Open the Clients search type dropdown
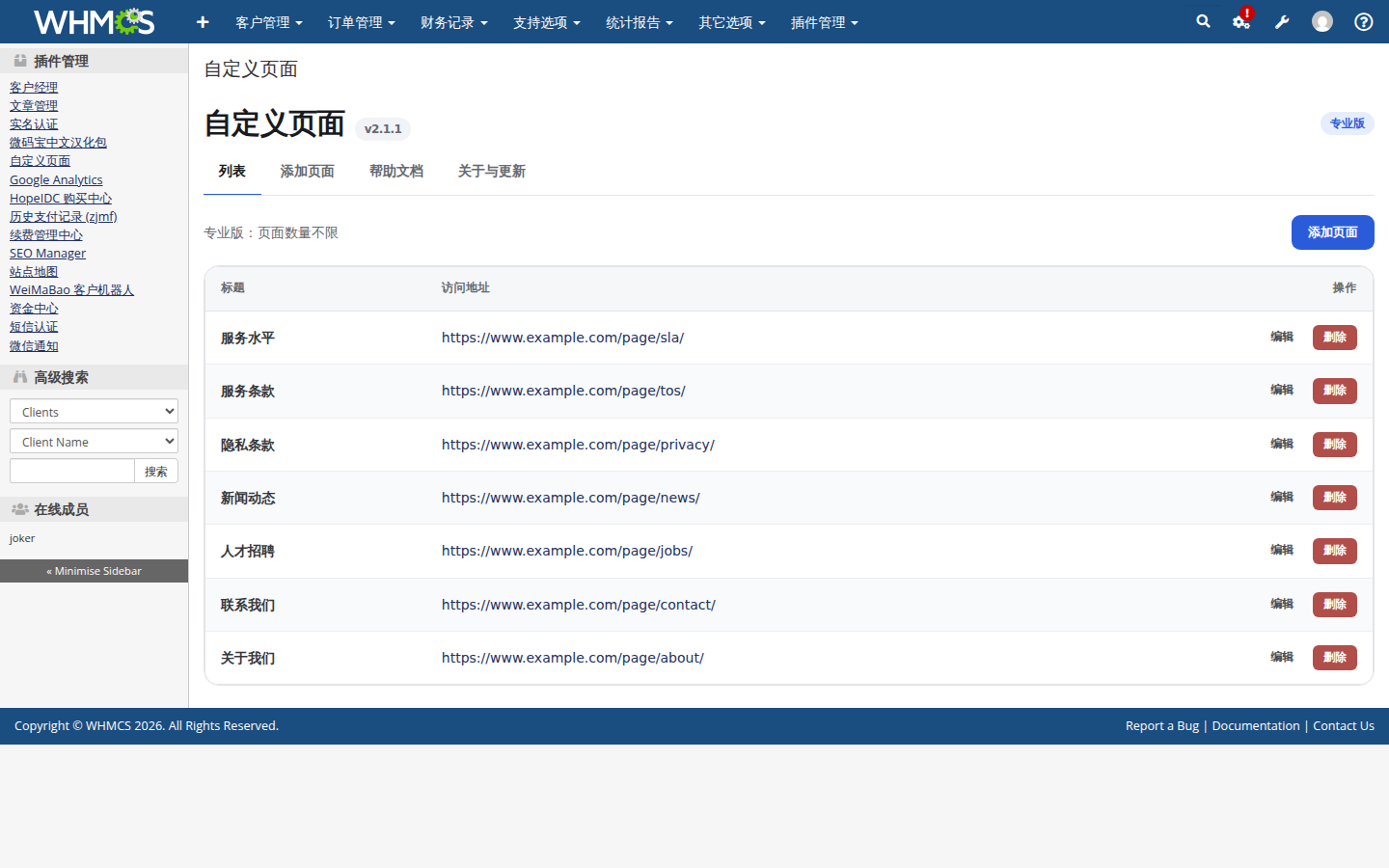The image size is (1389, 868). point(94,411)
